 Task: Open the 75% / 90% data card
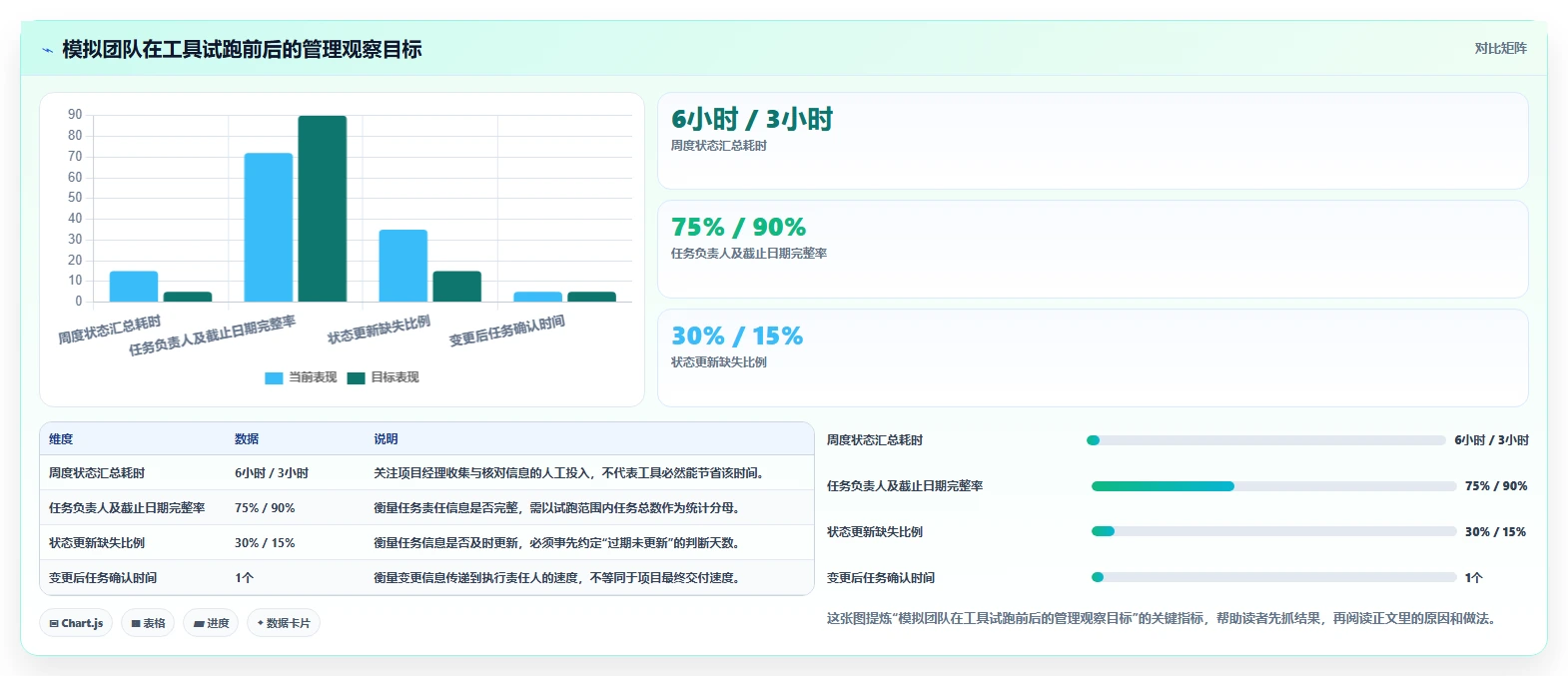pos(1093,249)
